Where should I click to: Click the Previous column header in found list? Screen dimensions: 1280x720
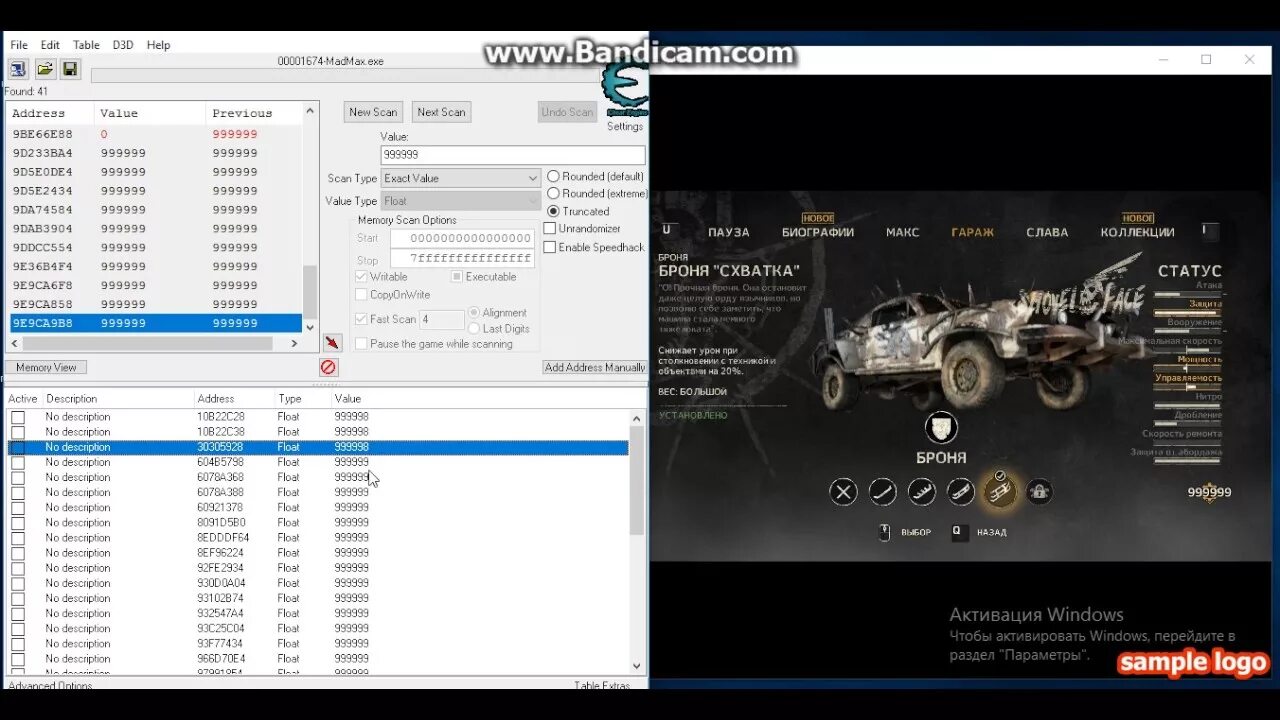[242, 113]
